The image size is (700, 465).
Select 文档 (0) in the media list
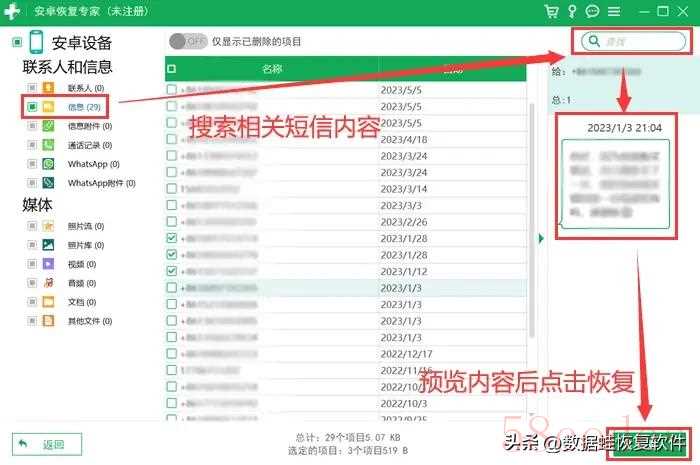point(81,302)
